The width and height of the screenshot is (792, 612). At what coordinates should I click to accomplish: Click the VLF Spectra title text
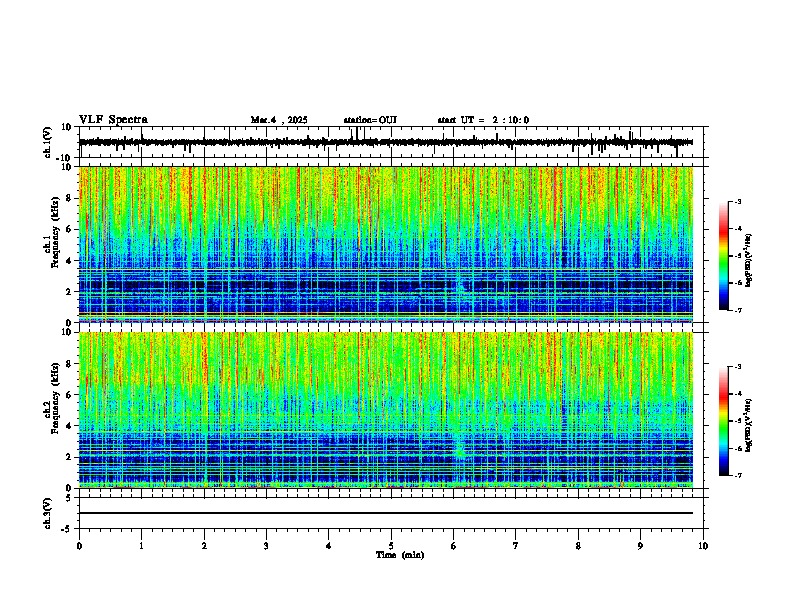pyautogui.click(x=113, y=119)
